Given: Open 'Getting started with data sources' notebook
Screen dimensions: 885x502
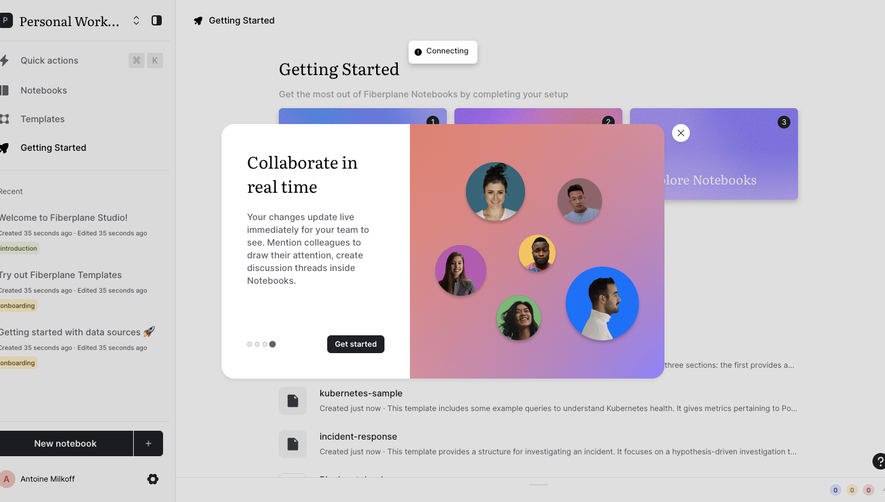Looking at the screenshot, I should 77,332.
